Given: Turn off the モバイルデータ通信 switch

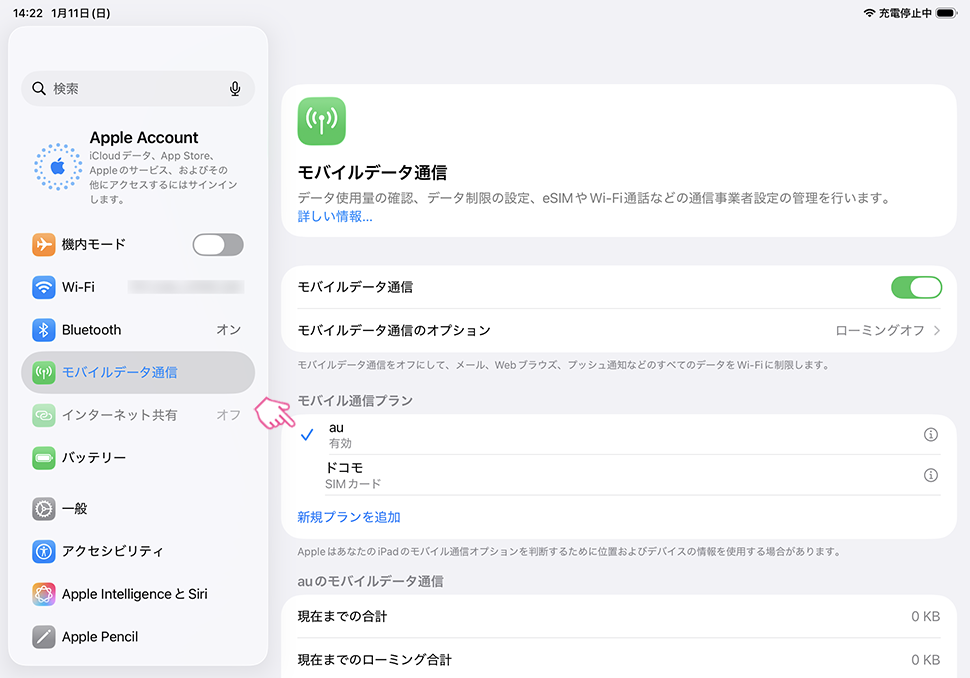Looking at the screenshot, I should click(x=916, y=287).
